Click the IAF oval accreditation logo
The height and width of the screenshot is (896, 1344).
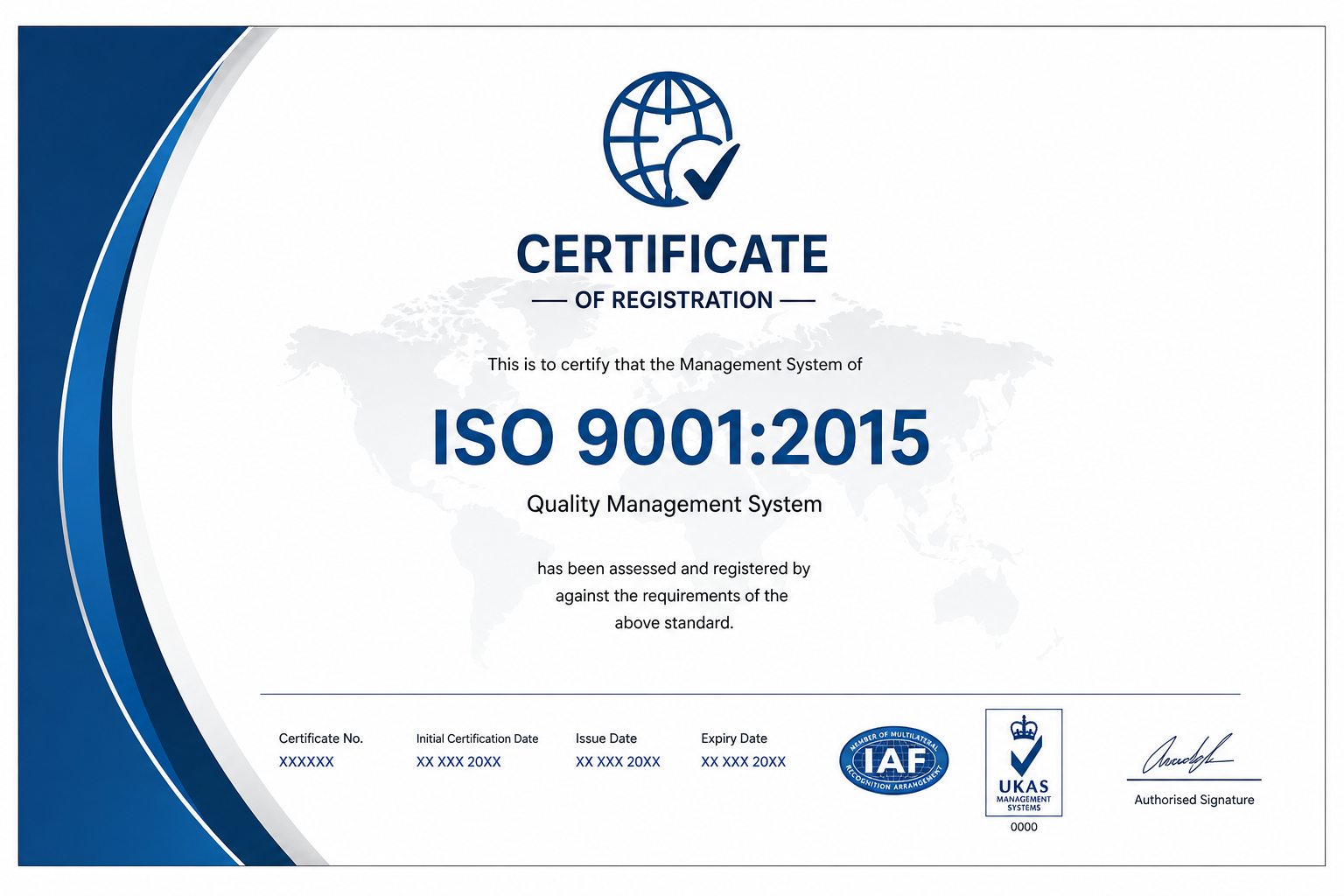click(x=893, y=760)
